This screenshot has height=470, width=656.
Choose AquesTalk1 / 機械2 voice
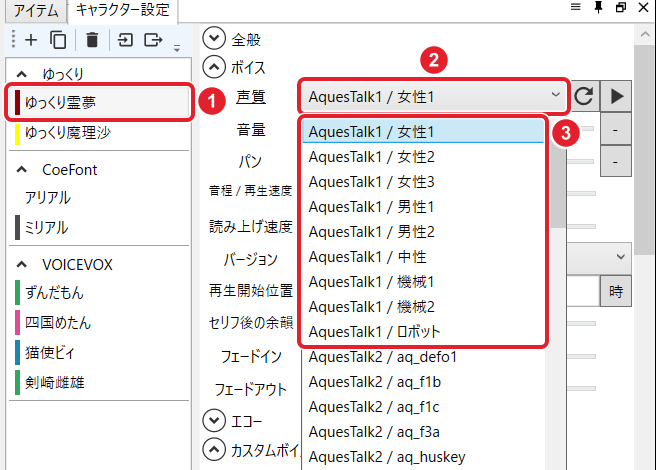[423, 307]
